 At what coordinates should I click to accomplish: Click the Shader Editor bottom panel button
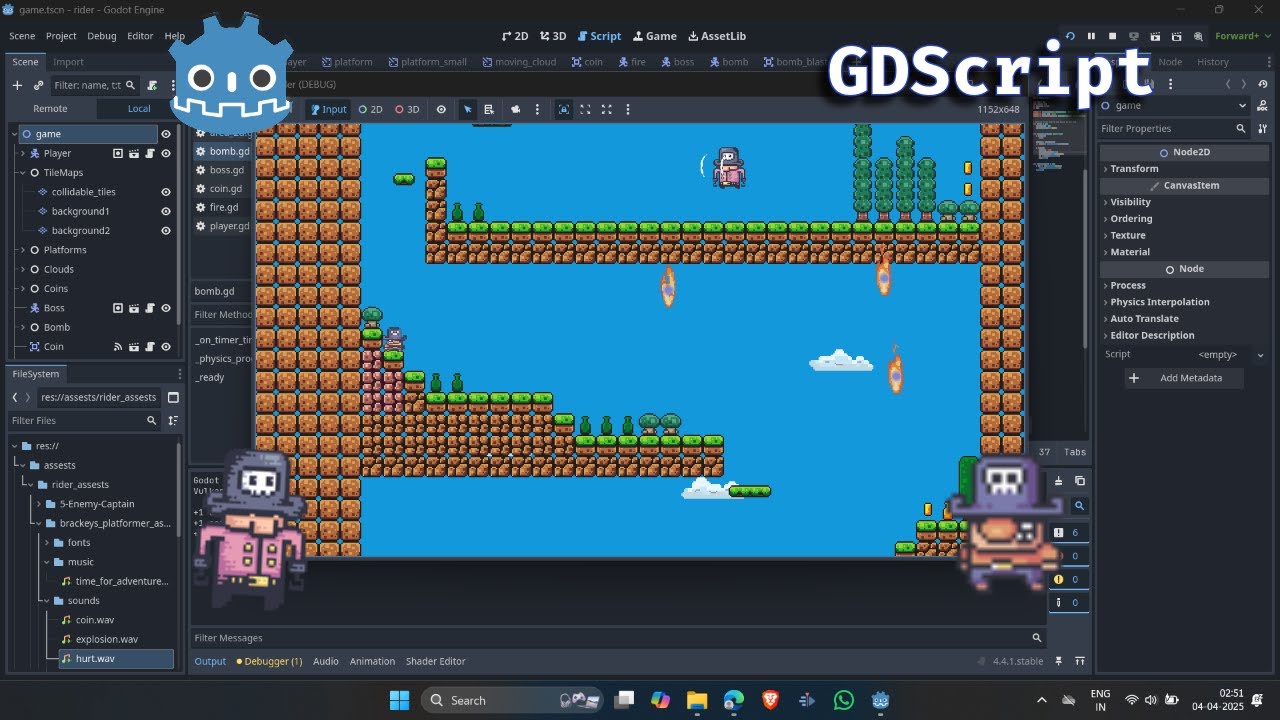[x=435, y=661]
